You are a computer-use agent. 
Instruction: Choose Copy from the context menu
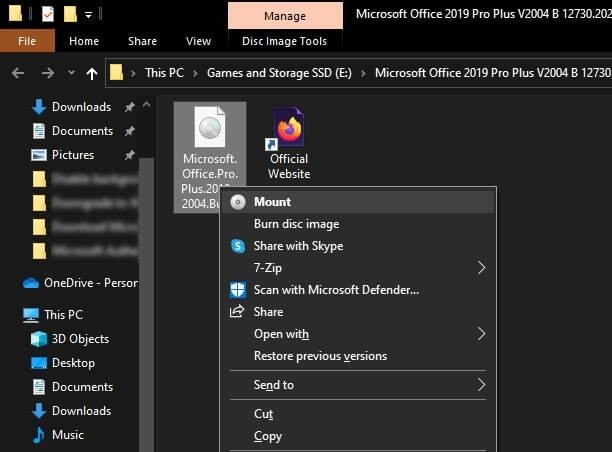[x=358, y=436]
